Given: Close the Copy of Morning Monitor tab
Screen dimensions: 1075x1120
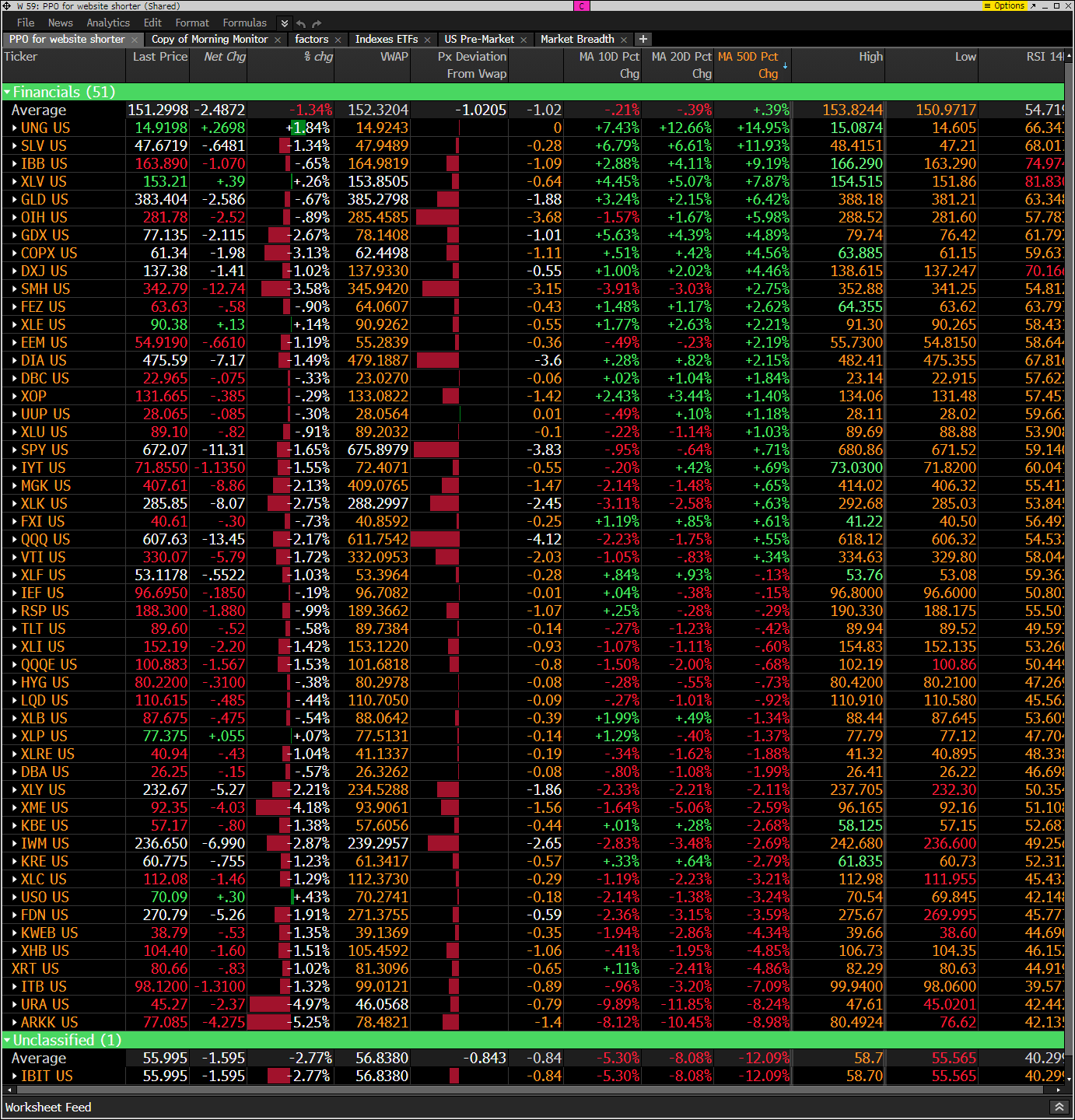Looking at the screenshot, I should [x=278, y=40].
